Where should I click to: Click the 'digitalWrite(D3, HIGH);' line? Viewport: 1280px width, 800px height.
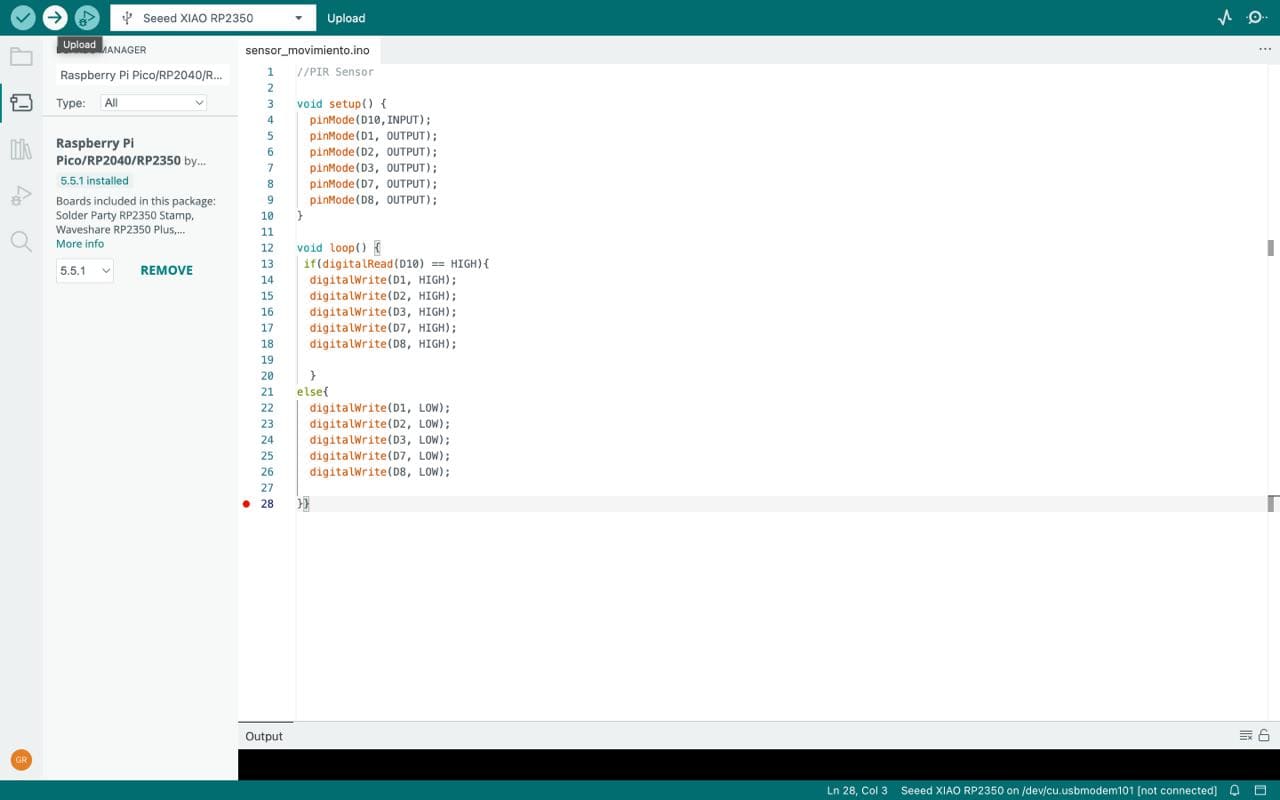[x=383, y=312]
